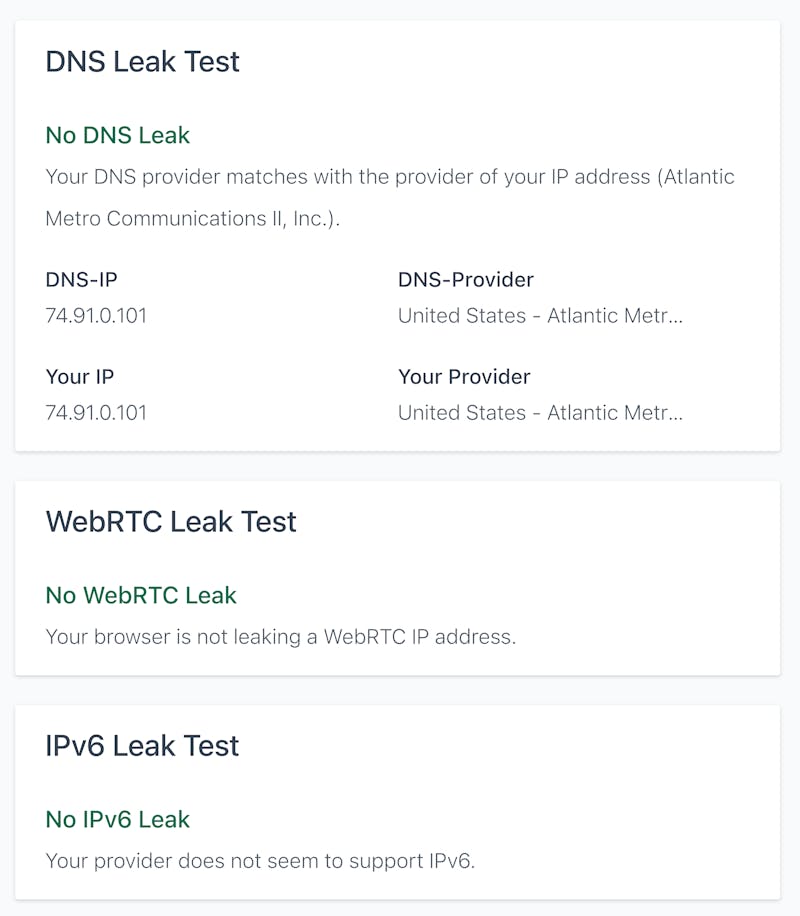Click the provider IPv6 support message
800x916 pixels.
click(260, 860)
